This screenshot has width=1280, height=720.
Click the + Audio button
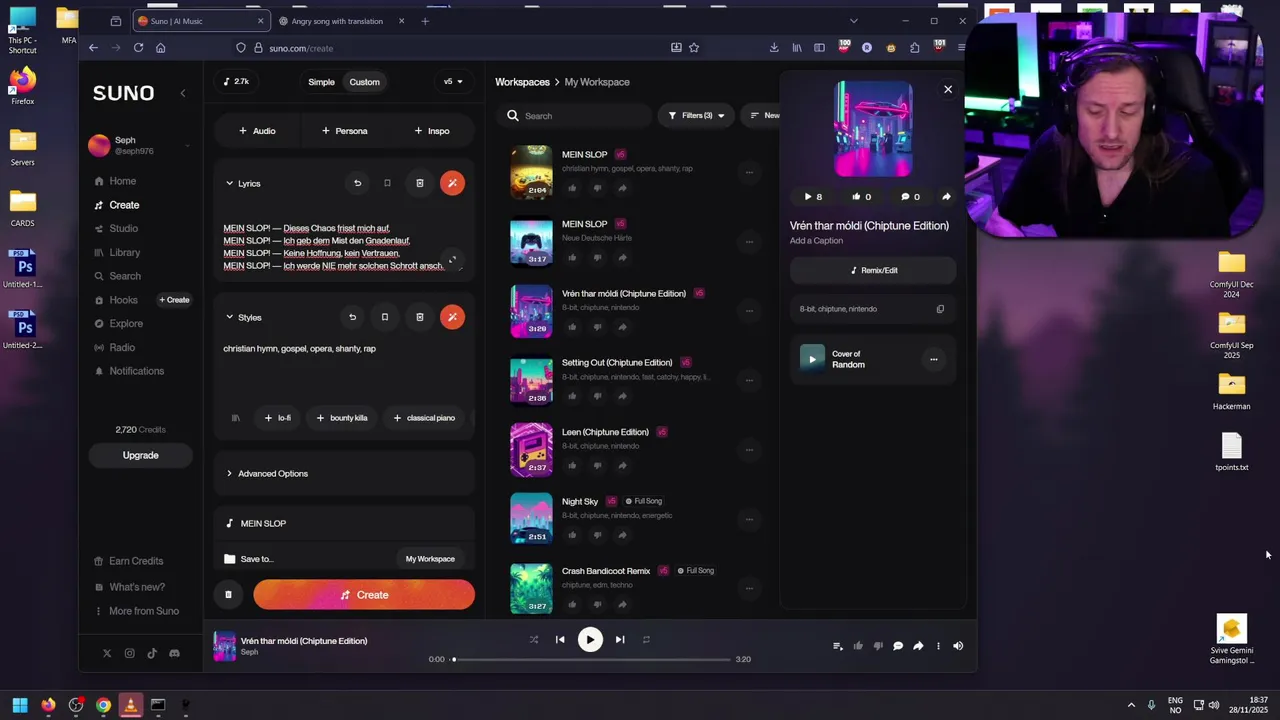pos(257,131)
